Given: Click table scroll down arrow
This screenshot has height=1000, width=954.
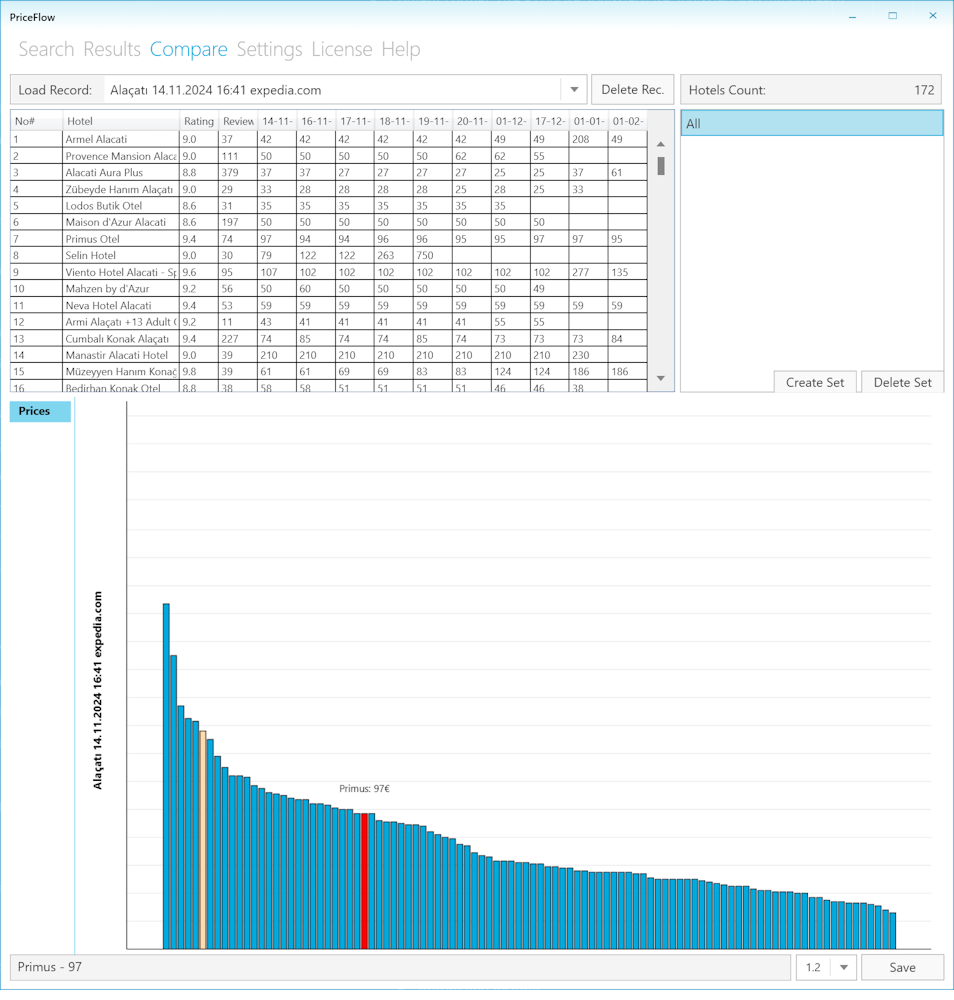Looking at the screenshot, I should (661, 378).
